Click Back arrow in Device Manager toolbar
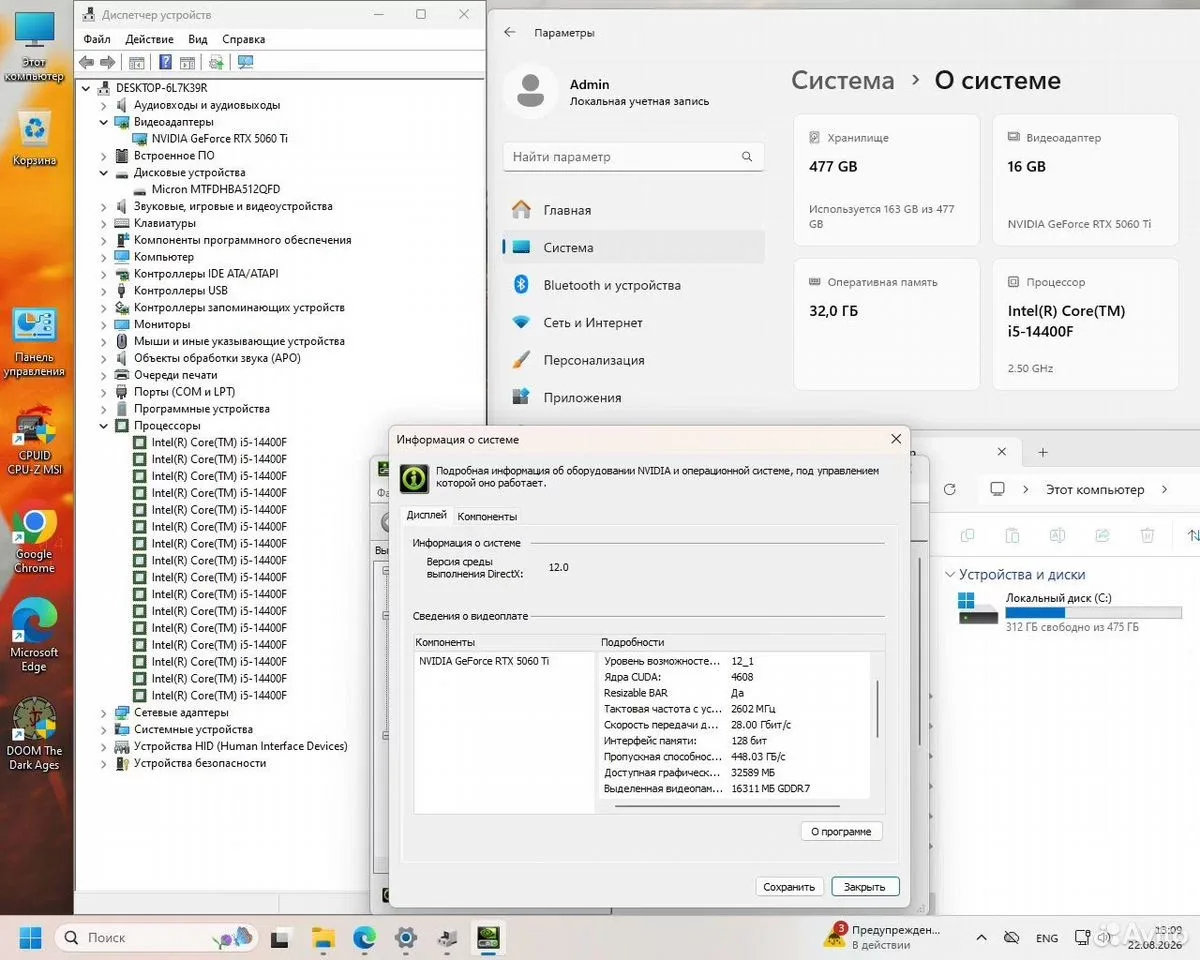Image resolution: width=1200 pixels, height=960 pixels. pos(87,62)
